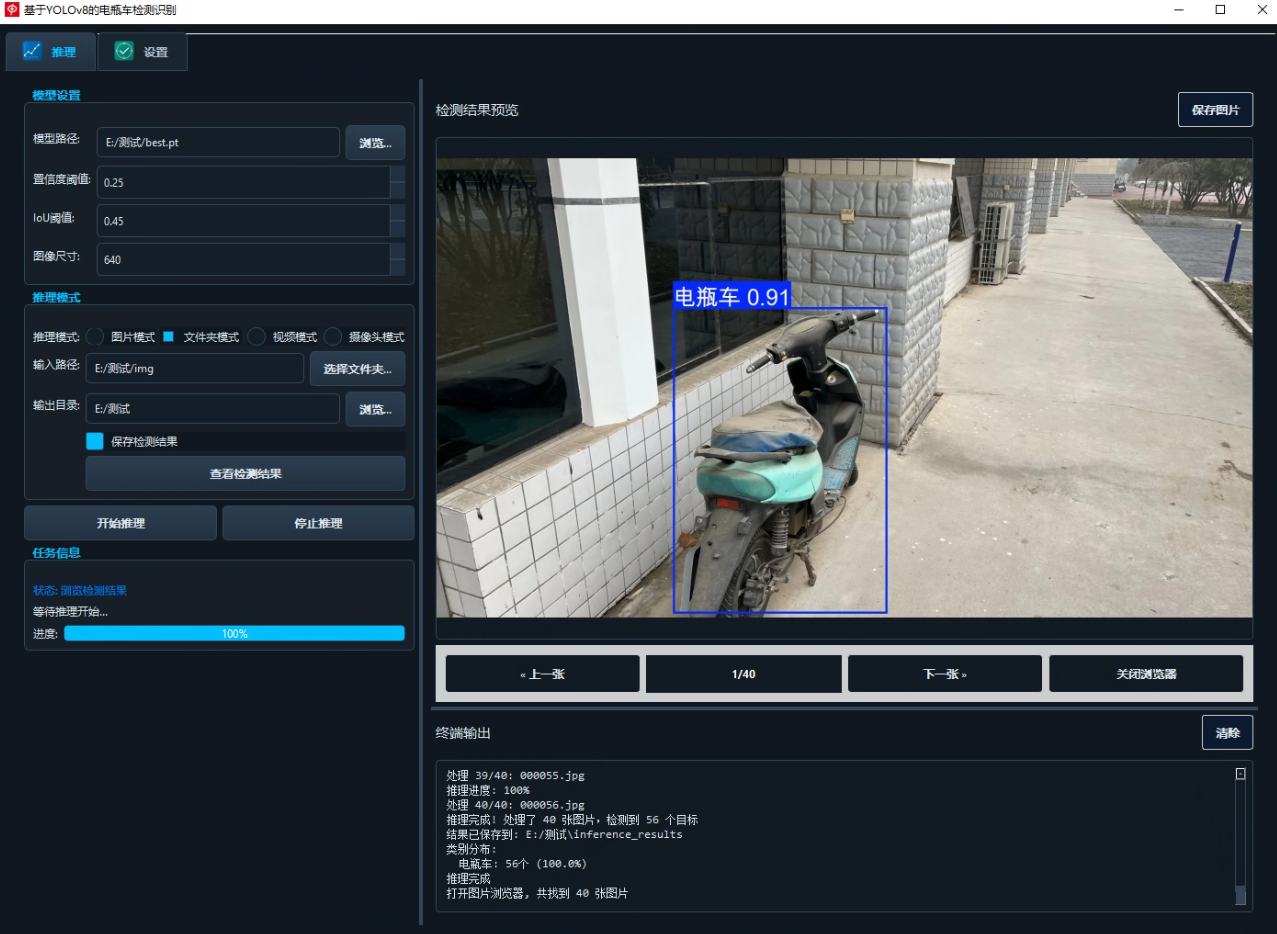Screen dimensions: 1277x934
Task: Adjust the IoU阈值 spinner control
Action: click(x=397, y=221)
